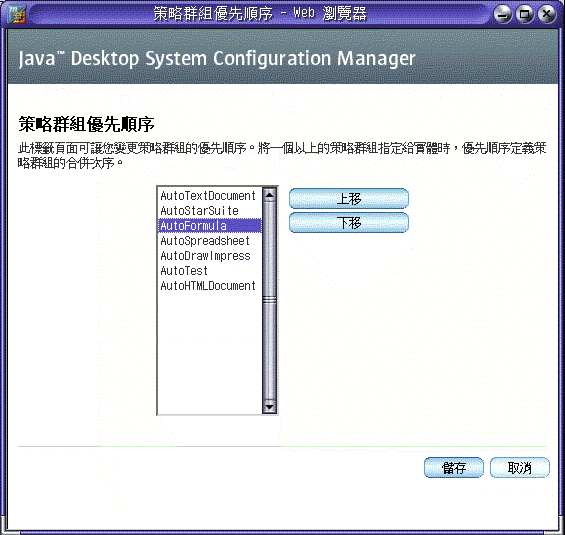Select AutoSpreadsheet in the list
565x535 pixels.
pos(210,241)
